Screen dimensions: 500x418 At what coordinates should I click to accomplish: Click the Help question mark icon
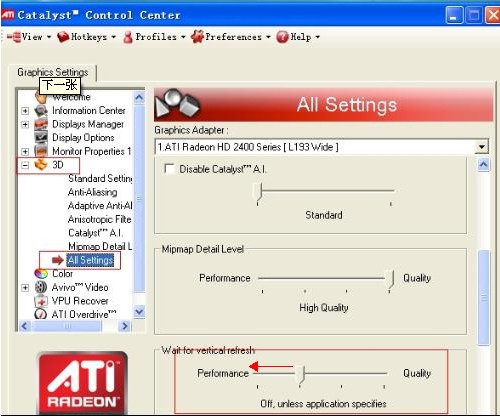coord(282,37)
